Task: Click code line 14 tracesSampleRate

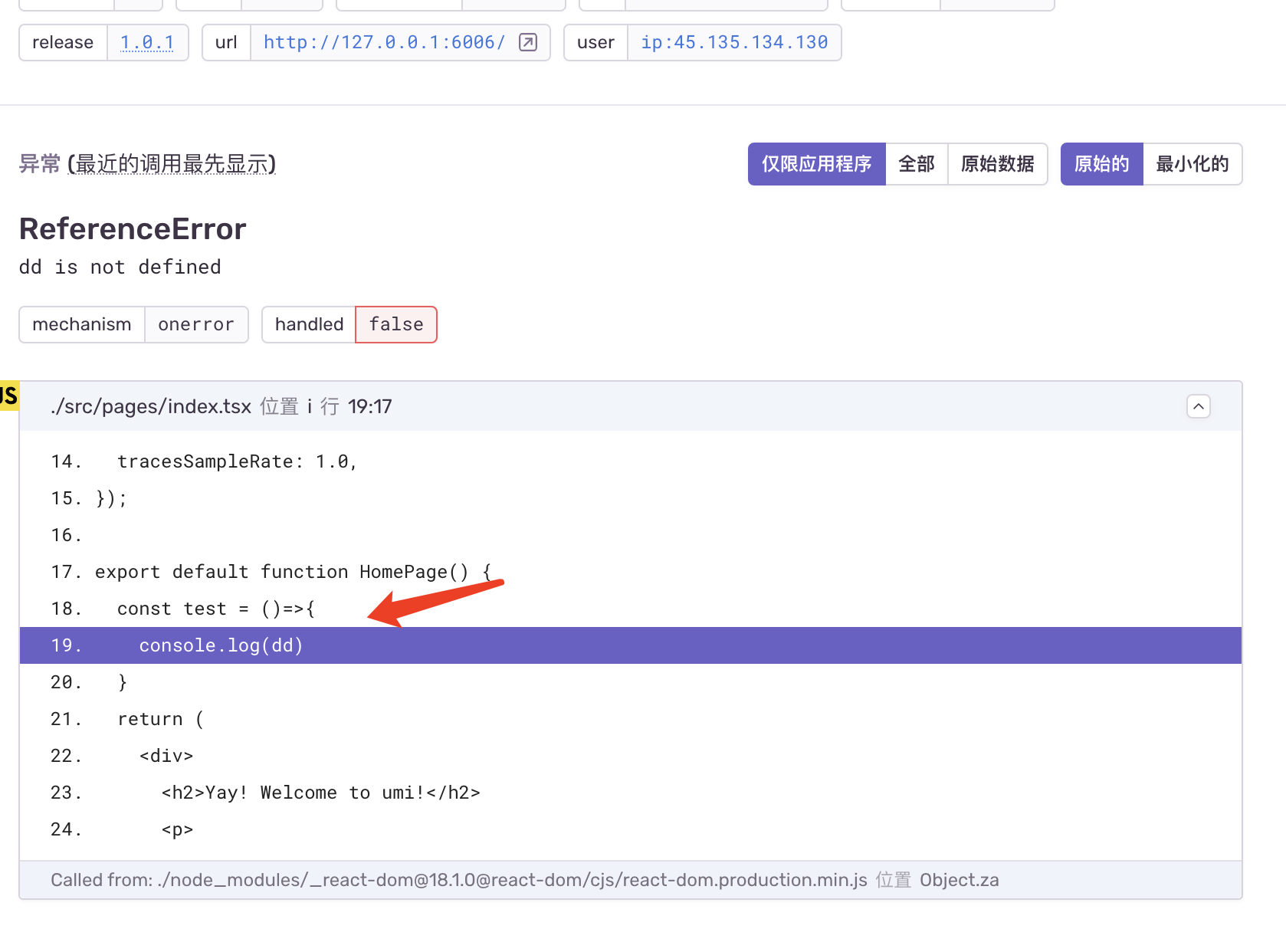Action: (631, 461)
